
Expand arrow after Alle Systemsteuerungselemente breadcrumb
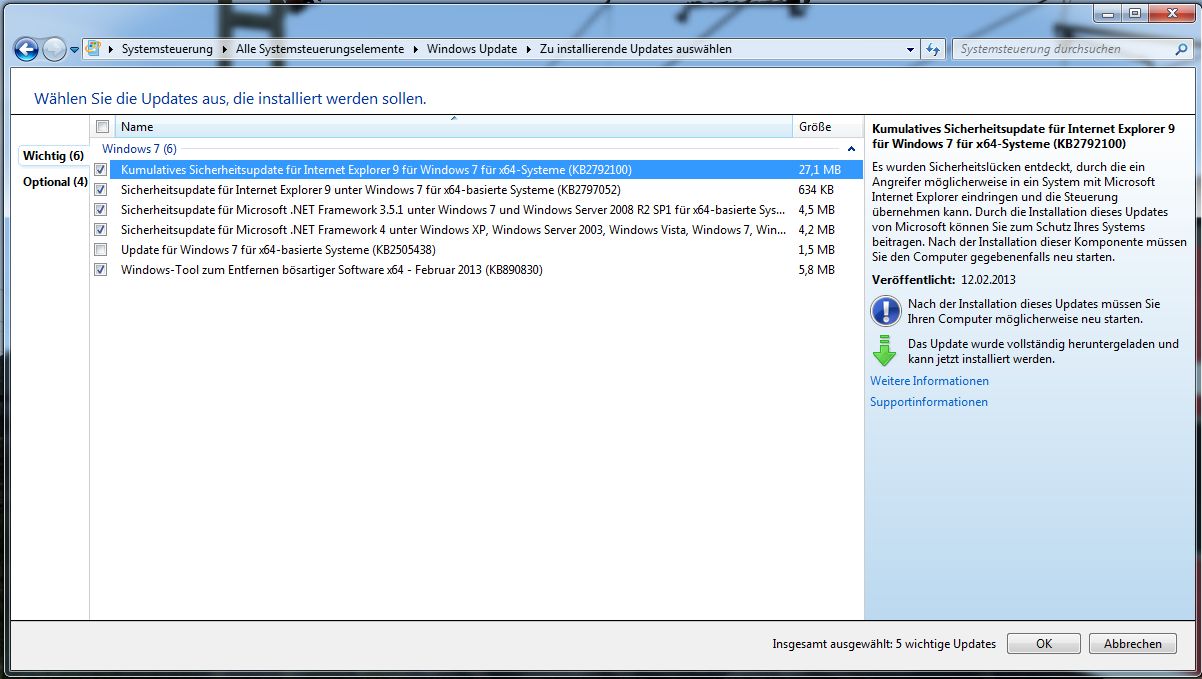[415, 49]
